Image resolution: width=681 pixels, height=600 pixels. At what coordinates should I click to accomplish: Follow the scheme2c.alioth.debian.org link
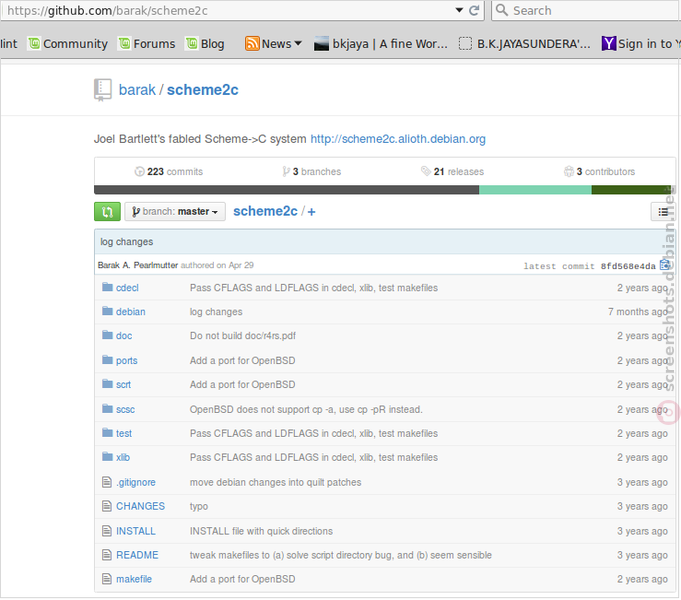click(398, 139)
